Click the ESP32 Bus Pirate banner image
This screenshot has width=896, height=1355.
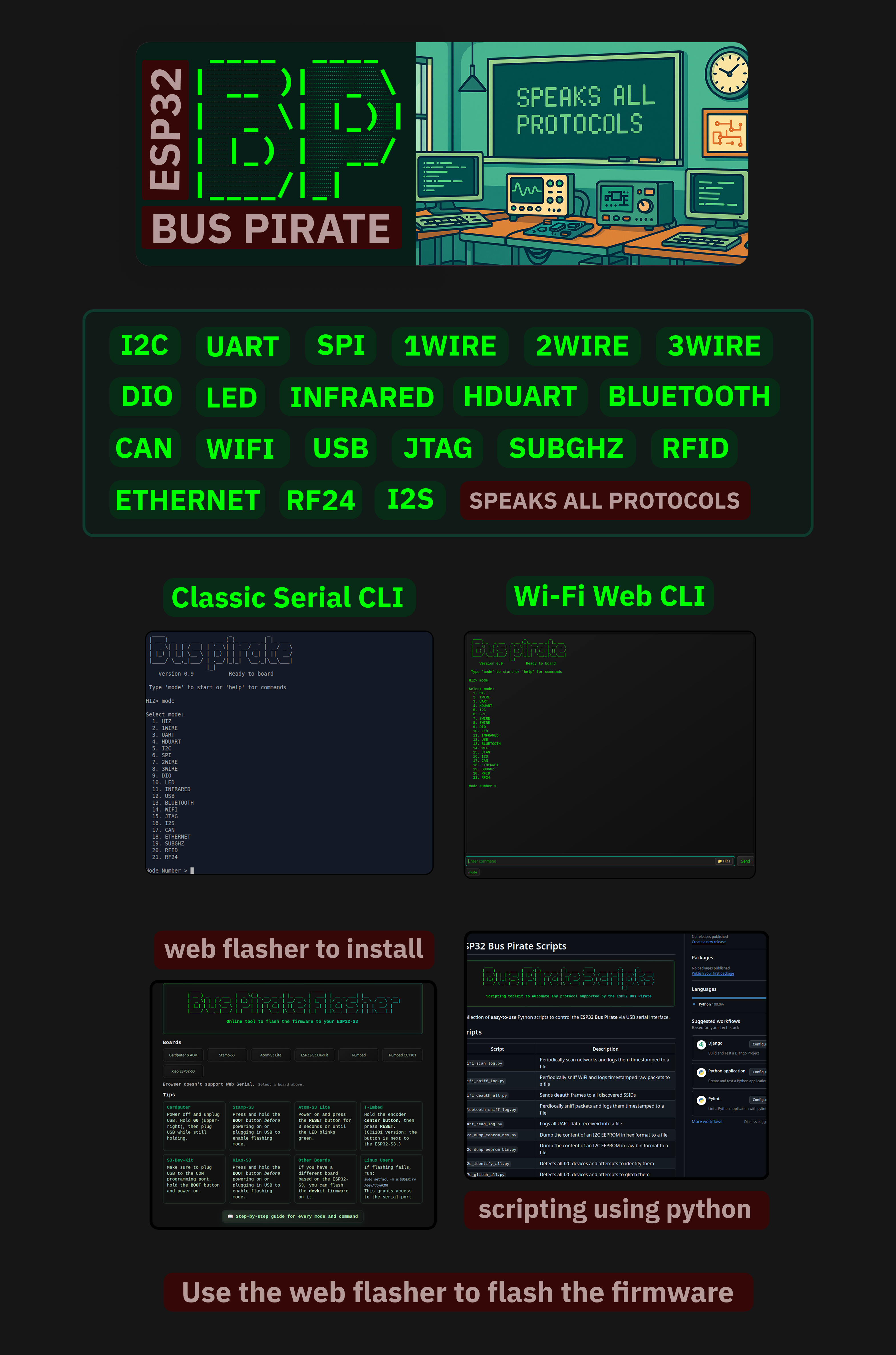coord(441,154)
